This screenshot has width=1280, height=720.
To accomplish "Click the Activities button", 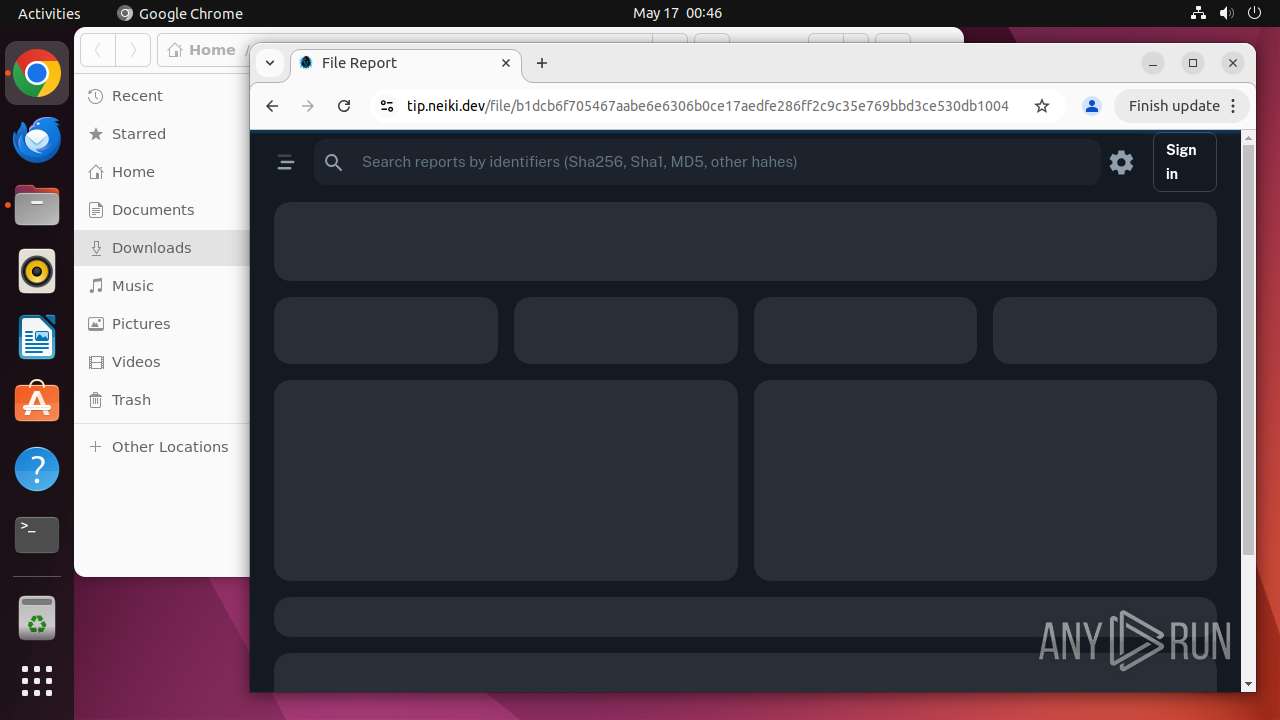I will tap(49, 13).
